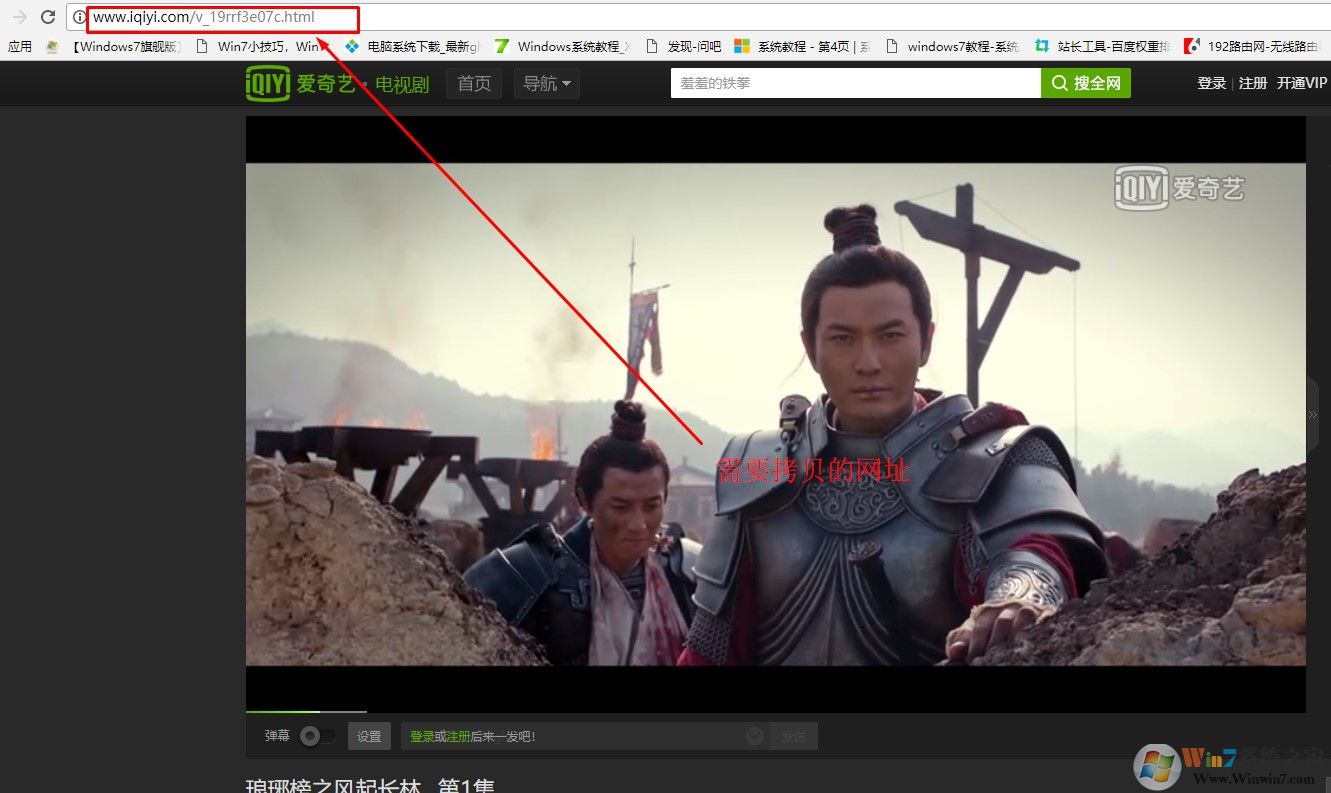Open the 应用 apps bookmark
Image resolution: width=1331 pixels, height=793 pixels.
click(x=20, y=46)
